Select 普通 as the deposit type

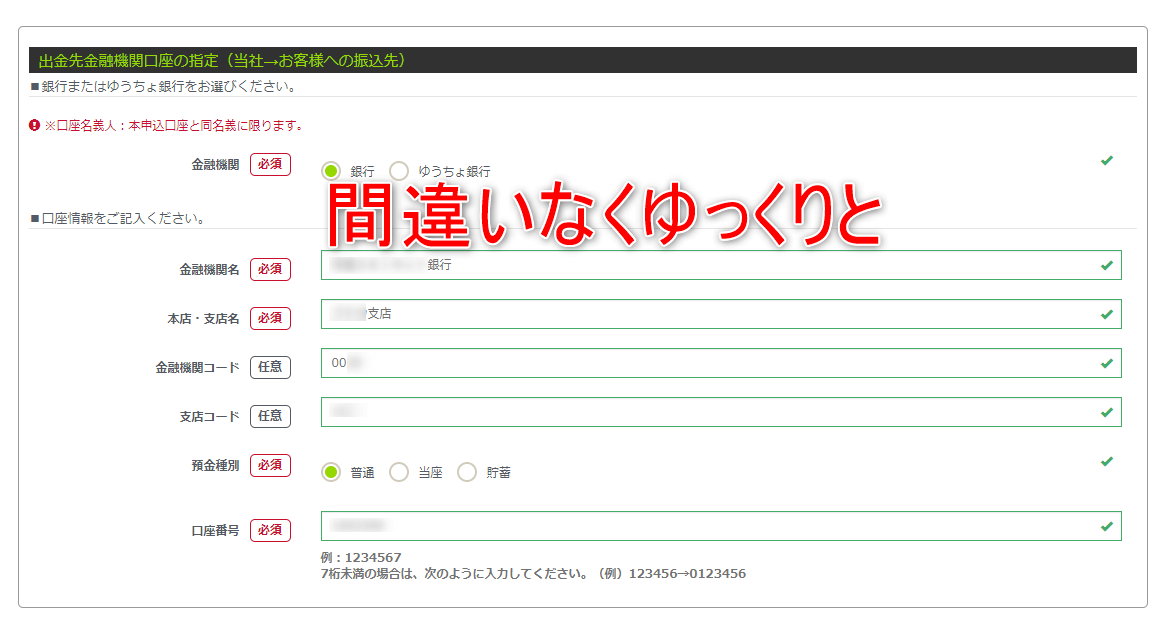point(331,472)
